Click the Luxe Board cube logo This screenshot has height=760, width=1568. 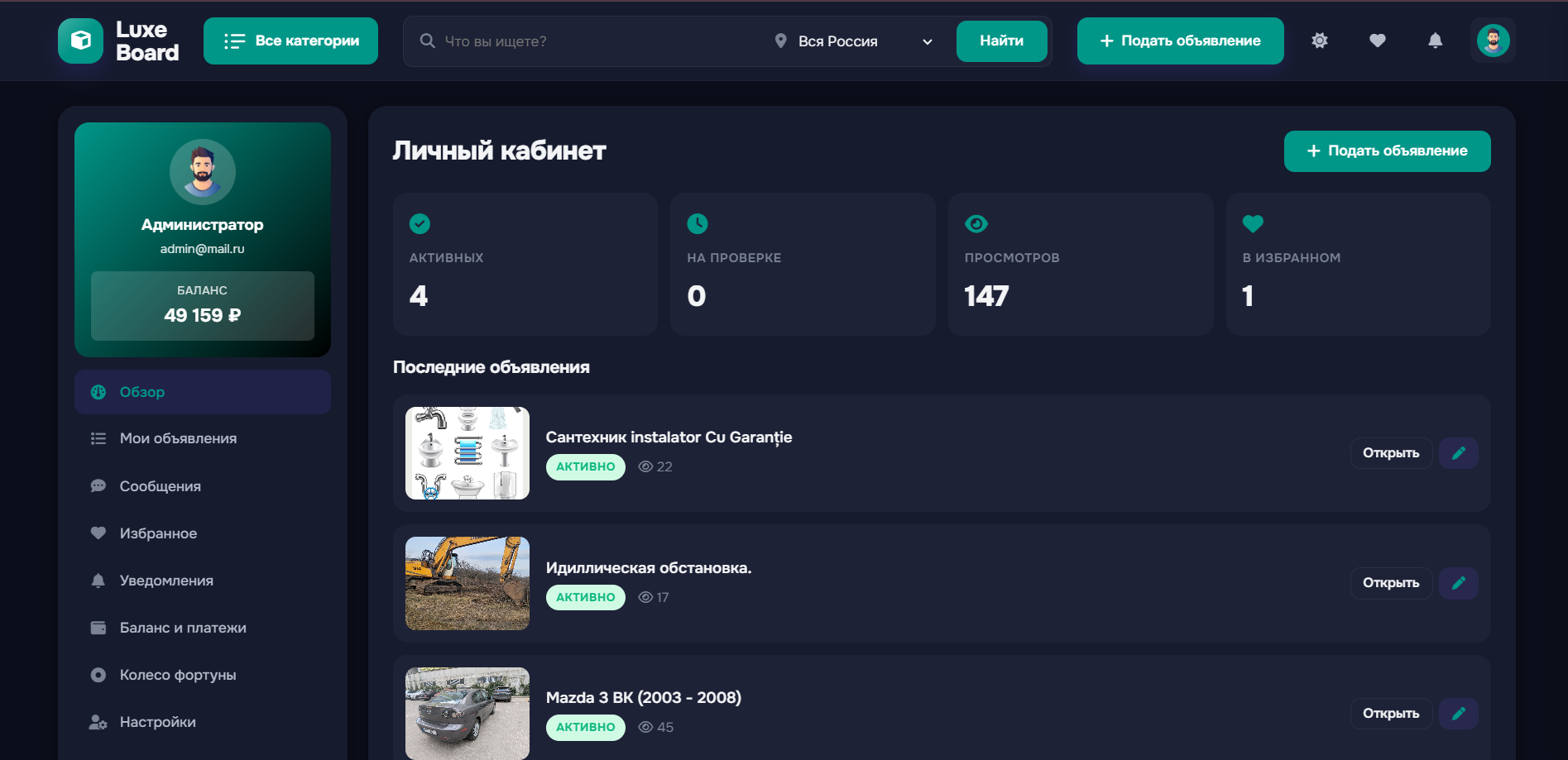pyautogui.click(x=80, y=41)
